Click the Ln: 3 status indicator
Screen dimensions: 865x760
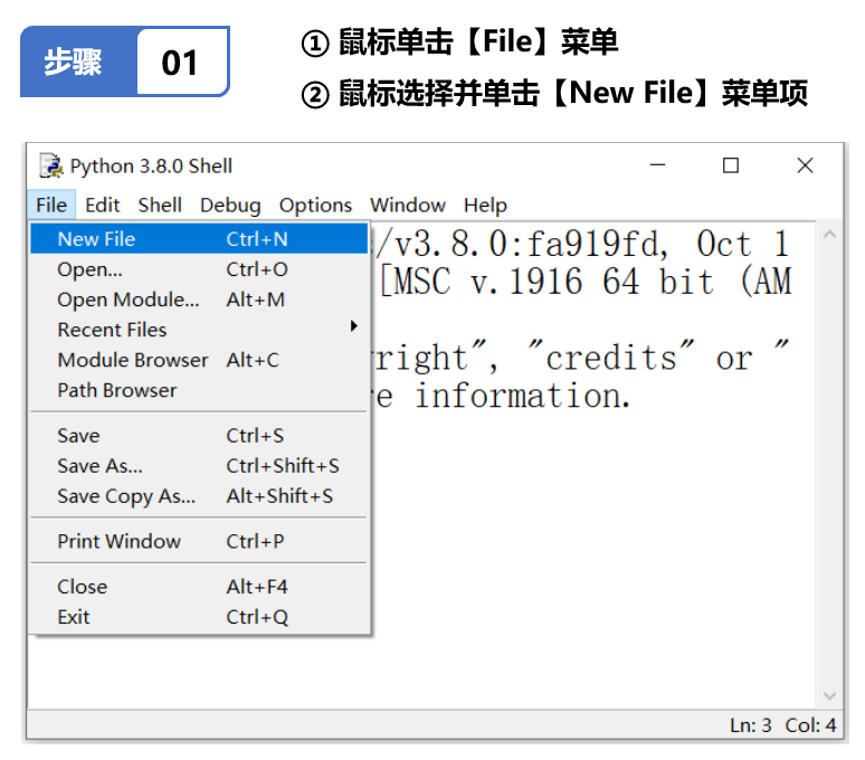[750, 725]
